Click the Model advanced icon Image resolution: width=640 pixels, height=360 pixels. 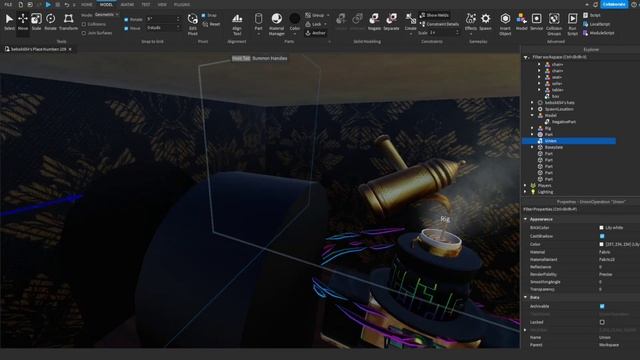[x=521, y=22]
